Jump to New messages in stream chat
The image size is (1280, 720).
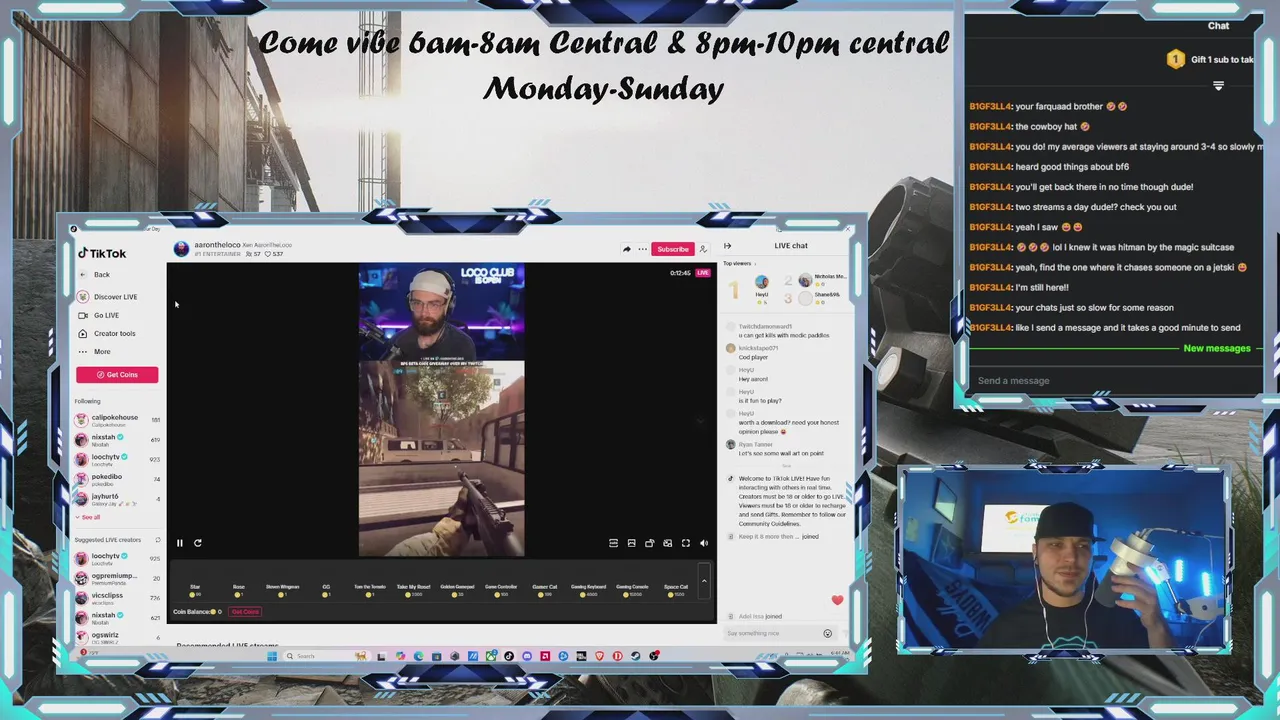tap(1217, 349)
